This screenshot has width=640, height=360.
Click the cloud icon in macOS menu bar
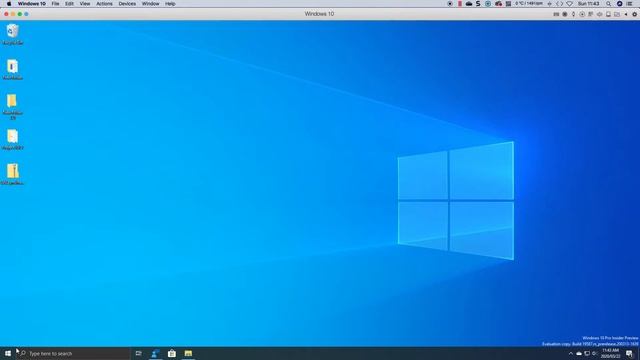469,4
